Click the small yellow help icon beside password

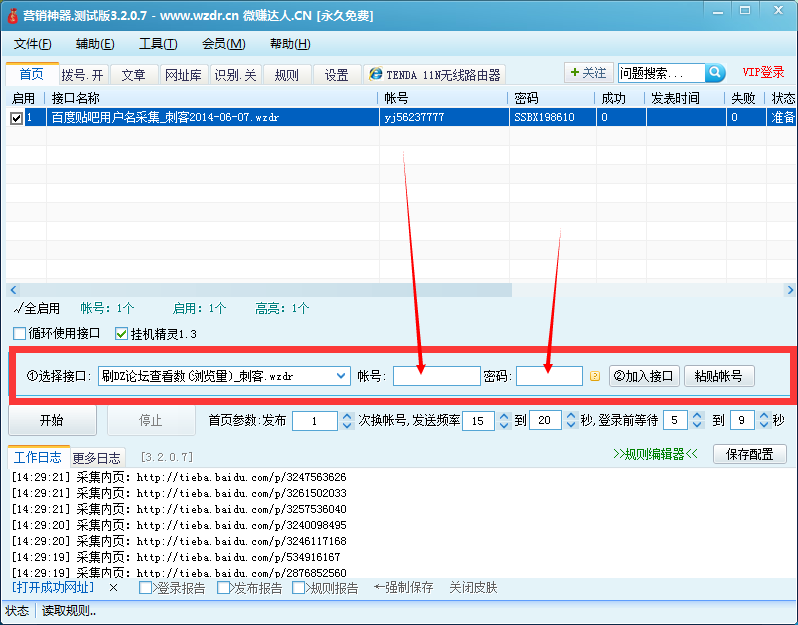594,376
